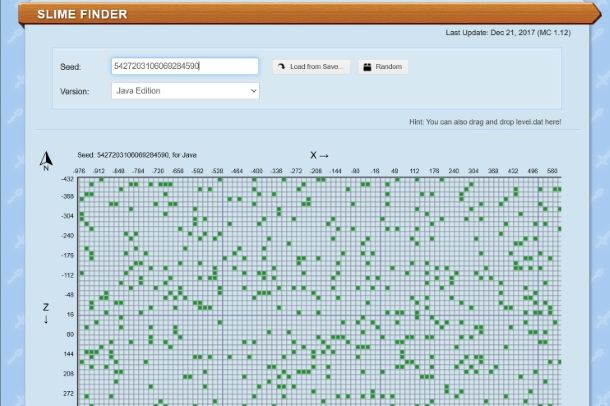The height and width of the screenshot is (406, 610).
Task: Click the Version: field label
Action: click(75, 92)
